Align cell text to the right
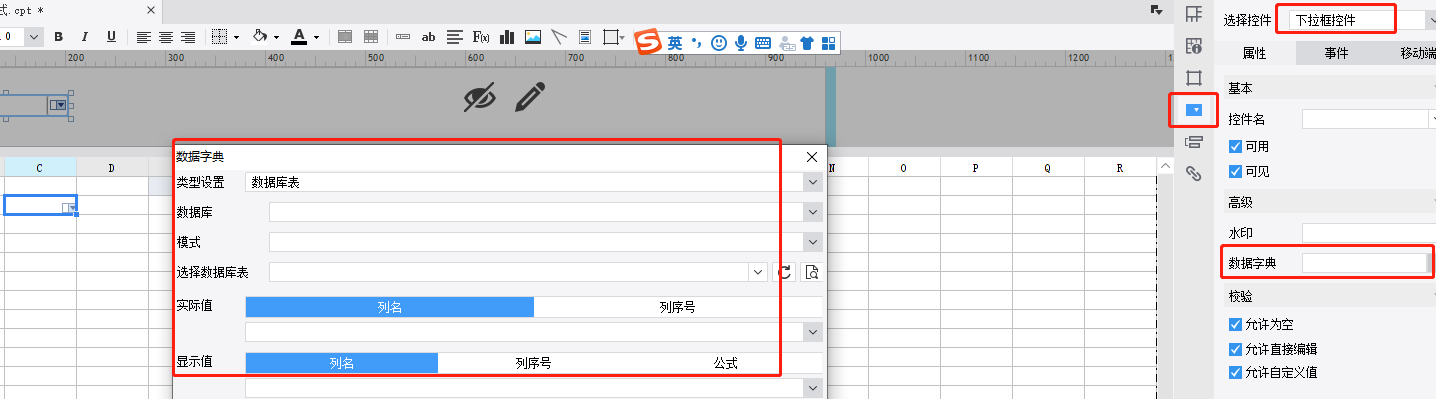Screen dimensions: 1436x399 click(x=189, y=37)
